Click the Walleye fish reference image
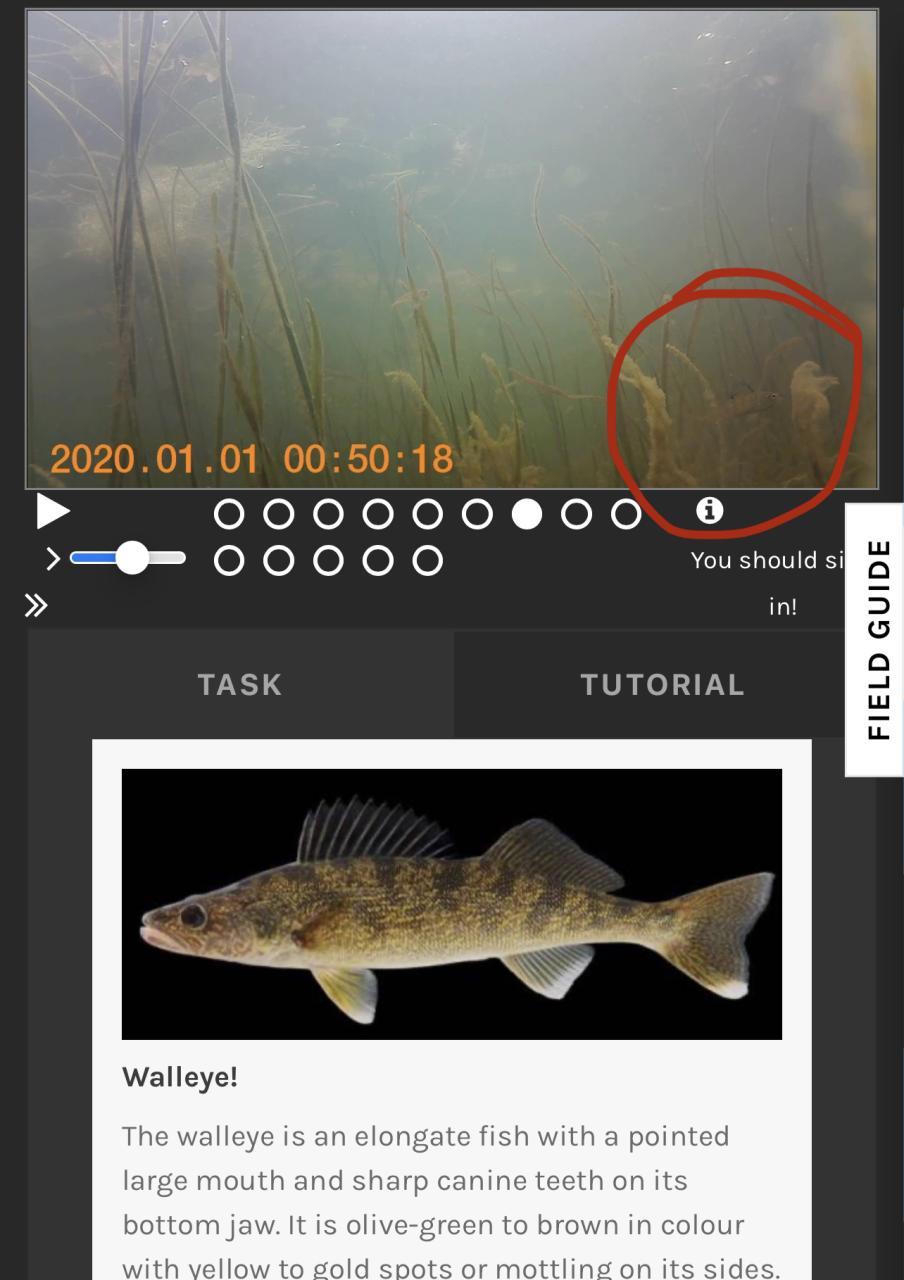Screen dimensions: 904x1280 (452, 904)
